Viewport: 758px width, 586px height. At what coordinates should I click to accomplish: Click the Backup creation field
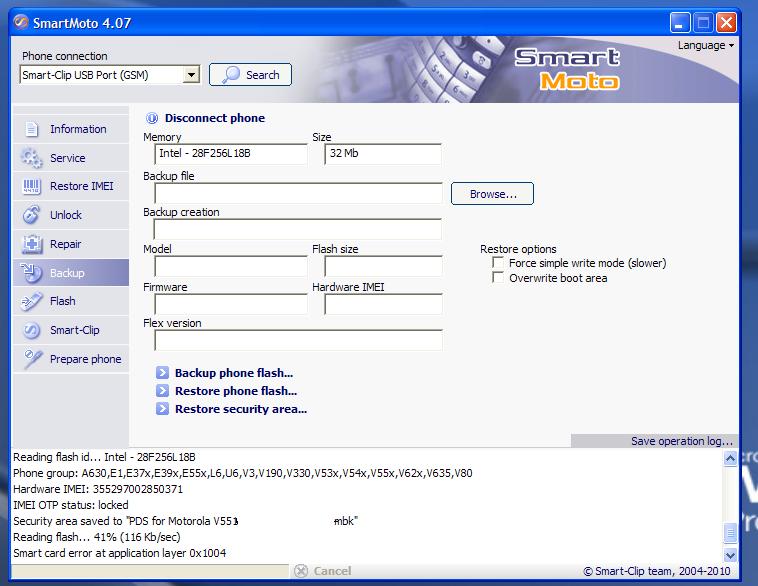298,229
